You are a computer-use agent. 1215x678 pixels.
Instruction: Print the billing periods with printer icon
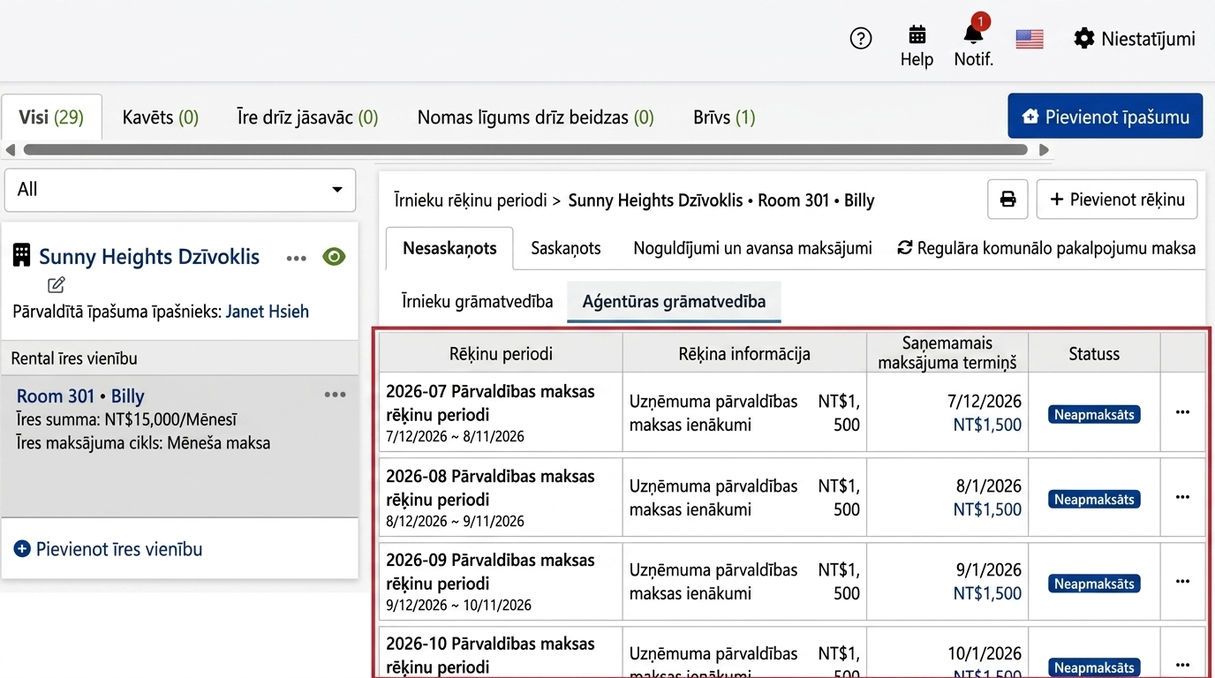pos(1008,199)
